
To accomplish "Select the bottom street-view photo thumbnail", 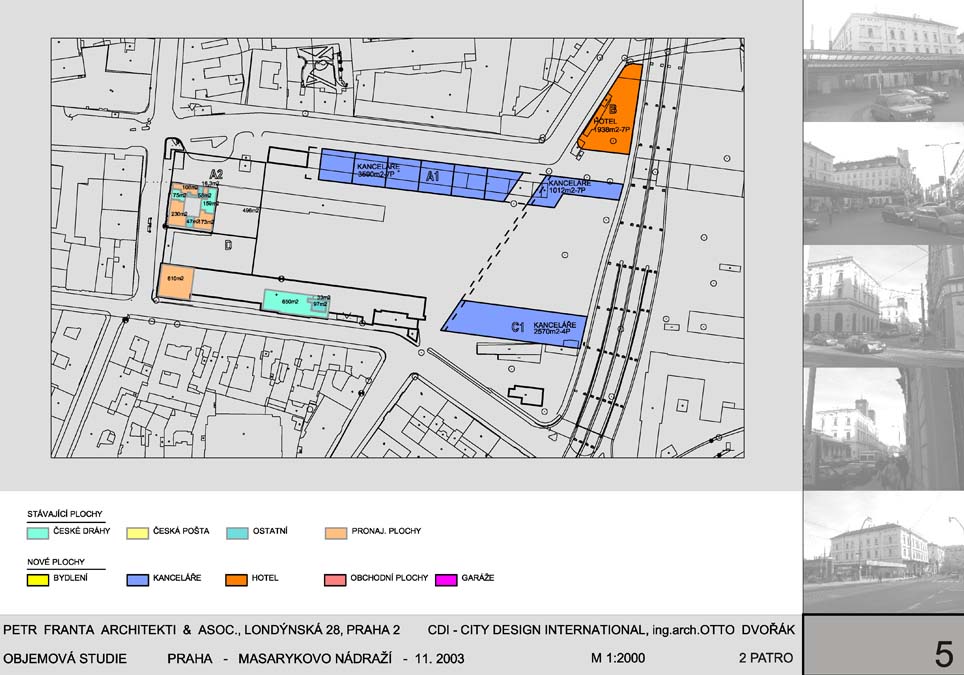I will pos(883,553).
